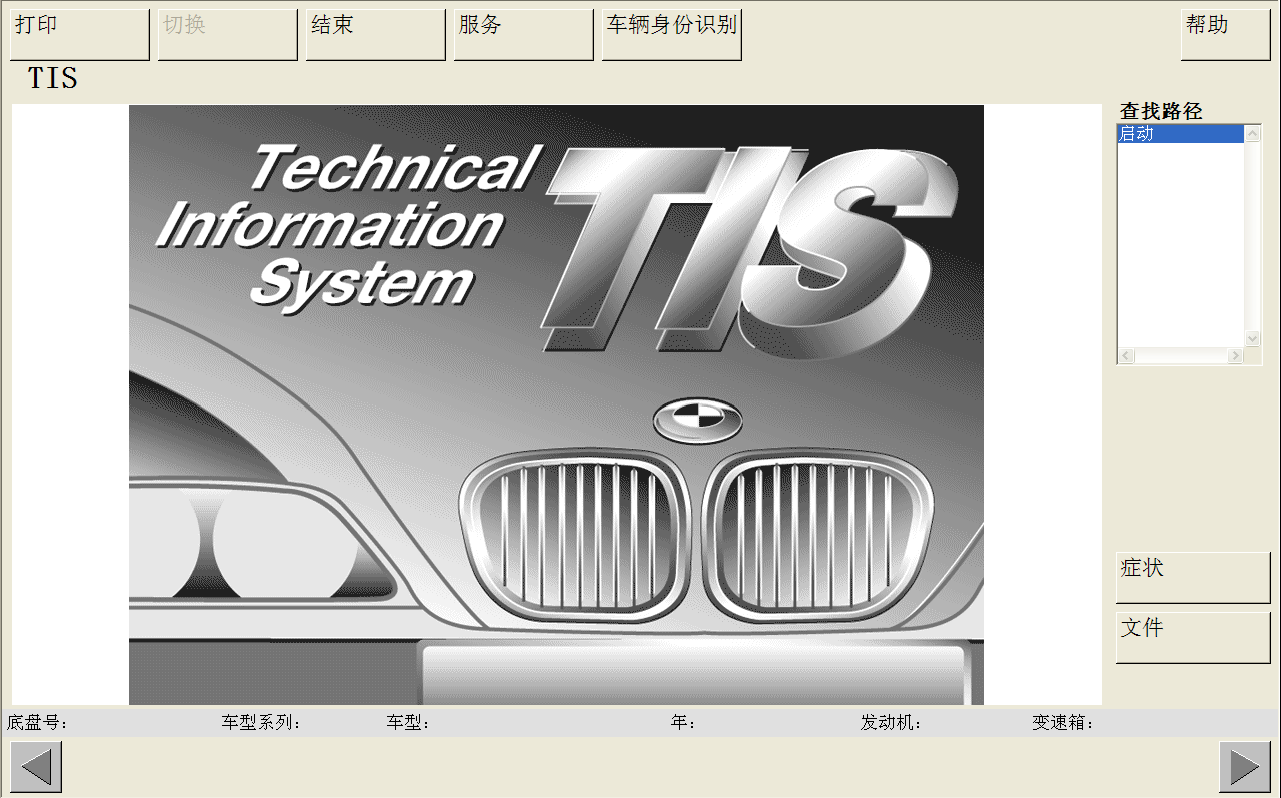Click the 症状 (Symptoms) button
Viewport: 1281px width, 798px height.
pos(1193,578)
